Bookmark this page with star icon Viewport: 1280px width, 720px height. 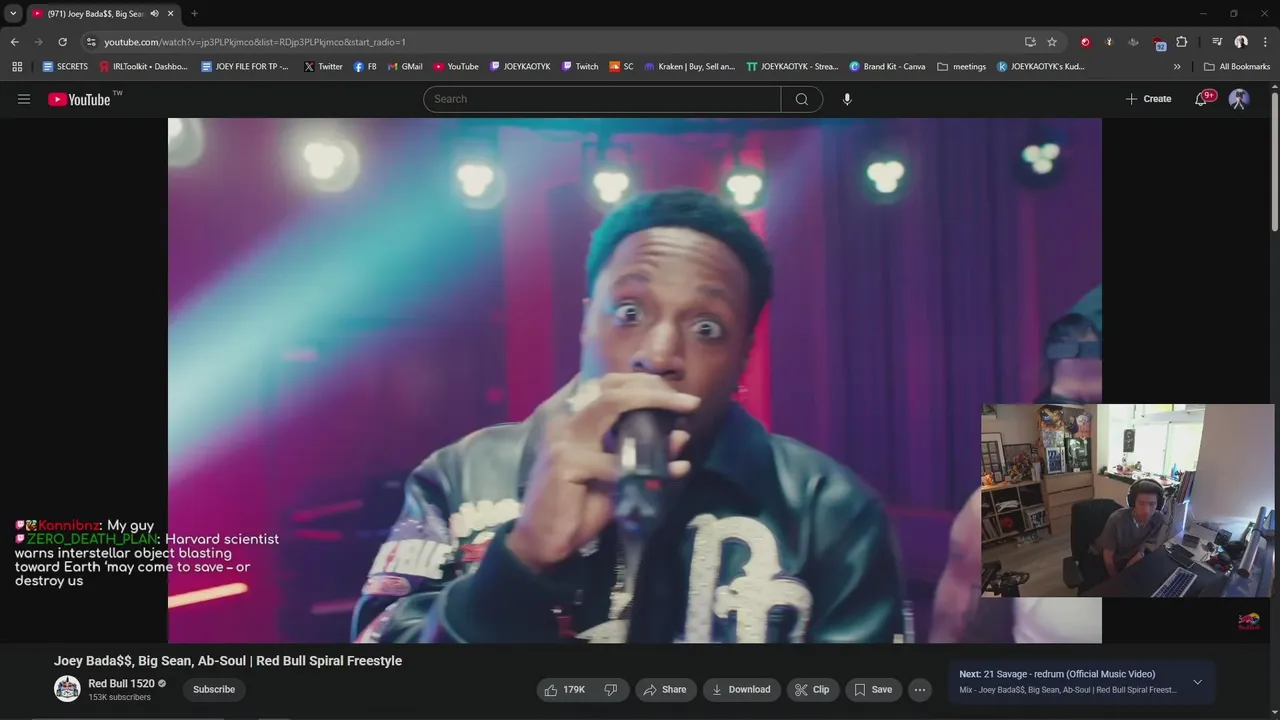click(1052, 42)
